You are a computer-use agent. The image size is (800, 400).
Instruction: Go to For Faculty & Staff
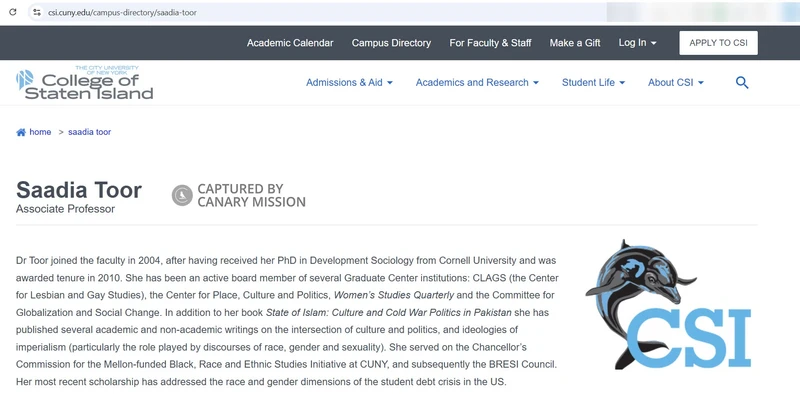click(490, 43)
